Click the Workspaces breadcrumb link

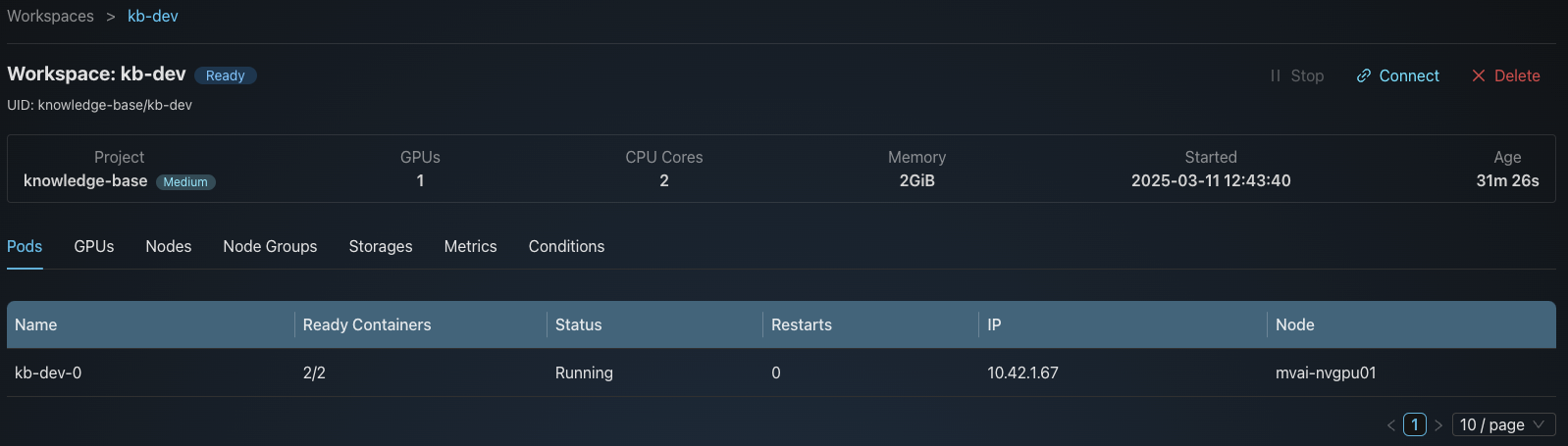(x=50, y=16)
